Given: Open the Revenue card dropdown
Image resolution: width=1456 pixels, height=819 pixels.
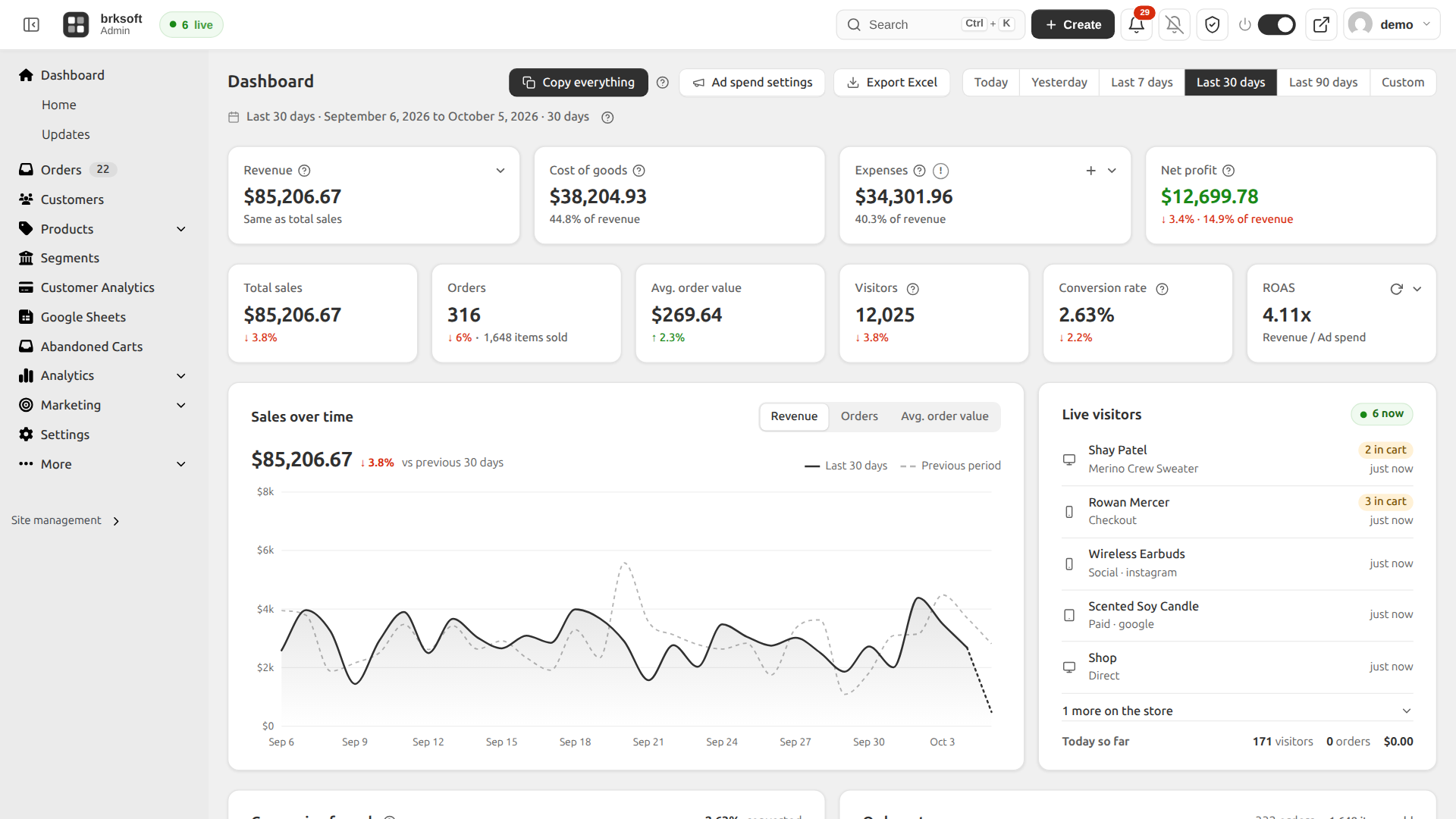Looking at the screenshot, I should [x=500, y=171].
